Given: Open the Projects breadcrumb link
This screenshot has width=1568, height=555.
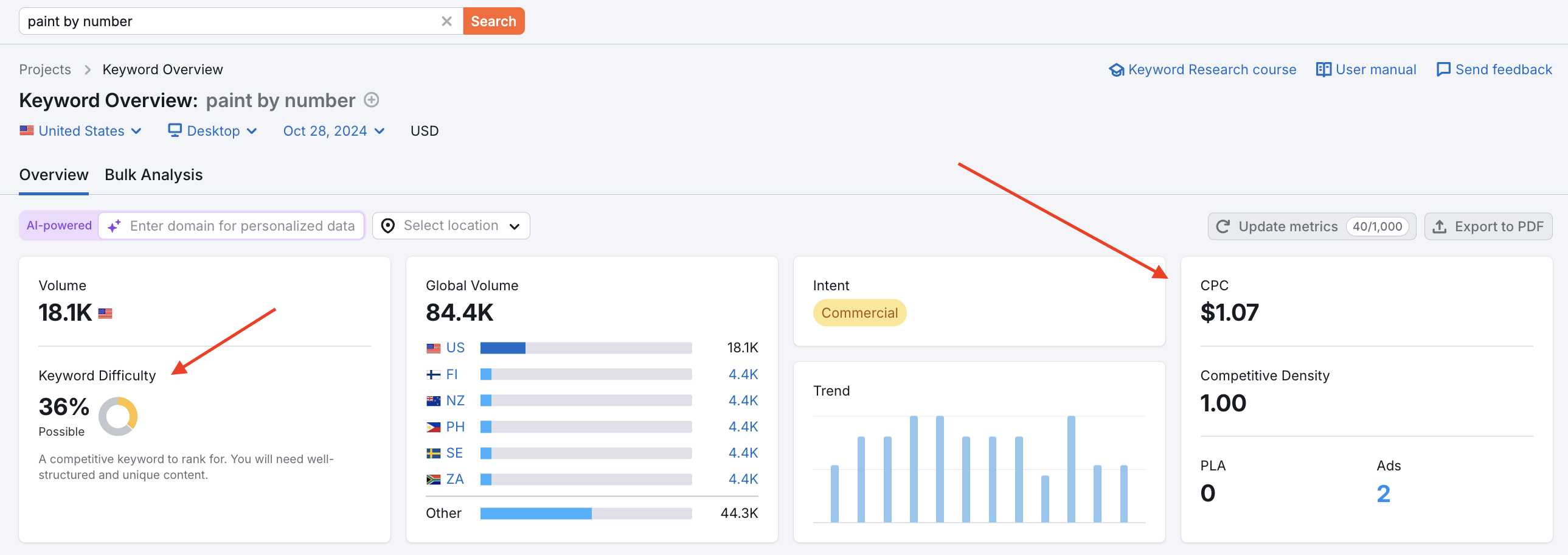Looking at the screenshot, I should coord(45,69).
